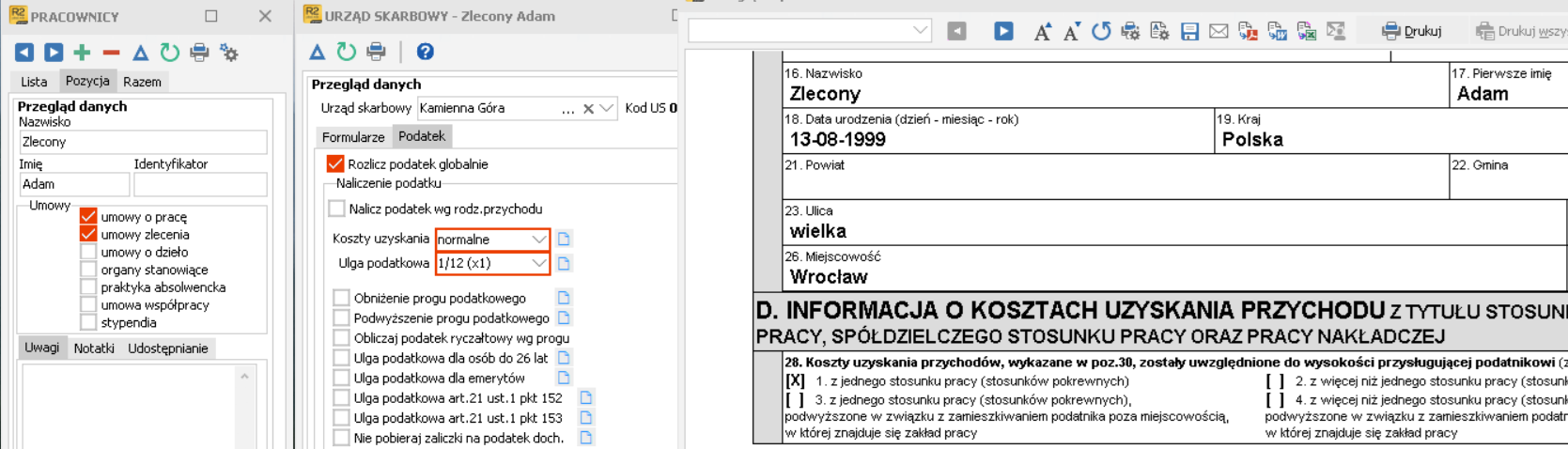
Task: Click the Drukuj print button
Action: tap(1411, 32)
